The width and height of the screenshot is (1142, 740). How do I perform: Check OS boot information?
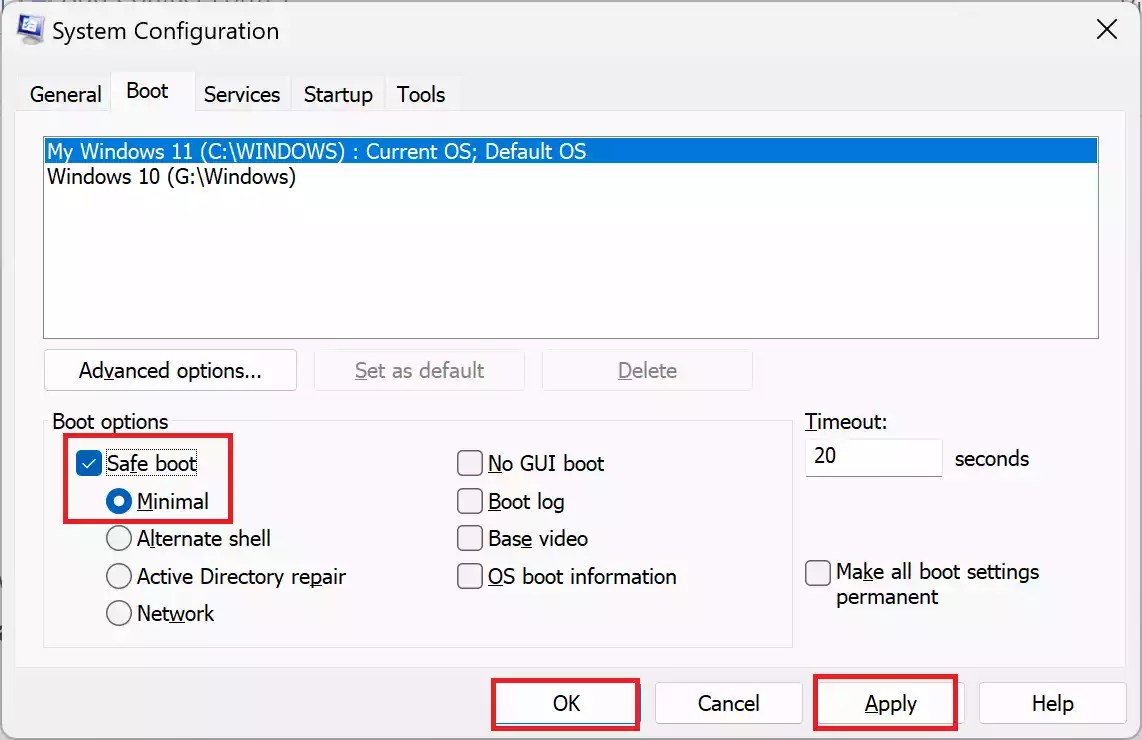coord(469,576)
